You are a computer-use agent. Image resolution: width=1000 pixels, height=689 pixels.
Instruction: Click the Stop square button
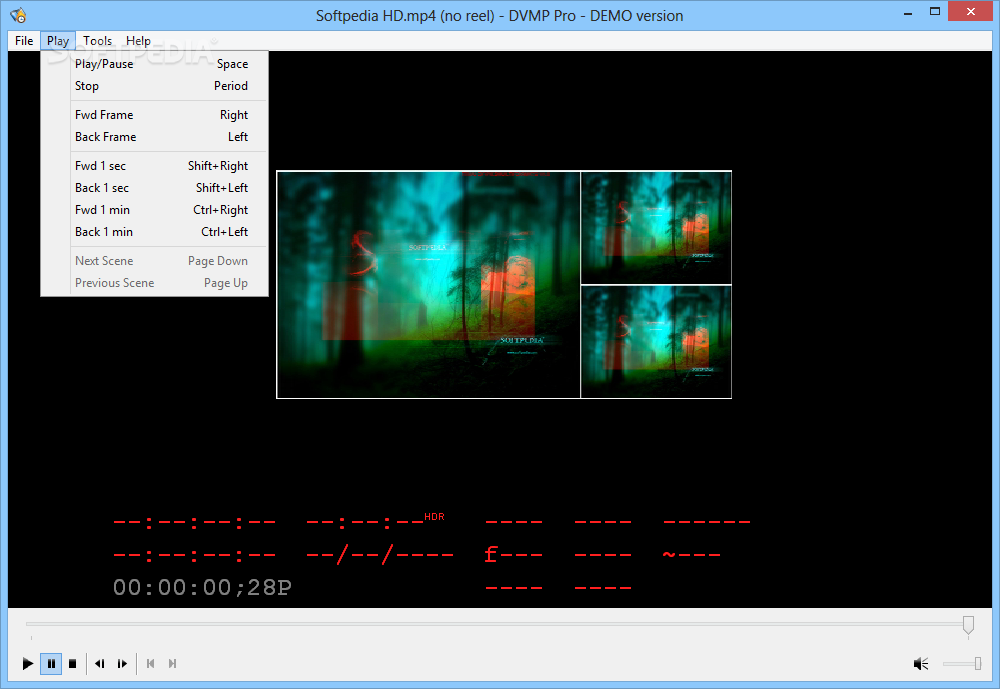(x=73, y=663)
